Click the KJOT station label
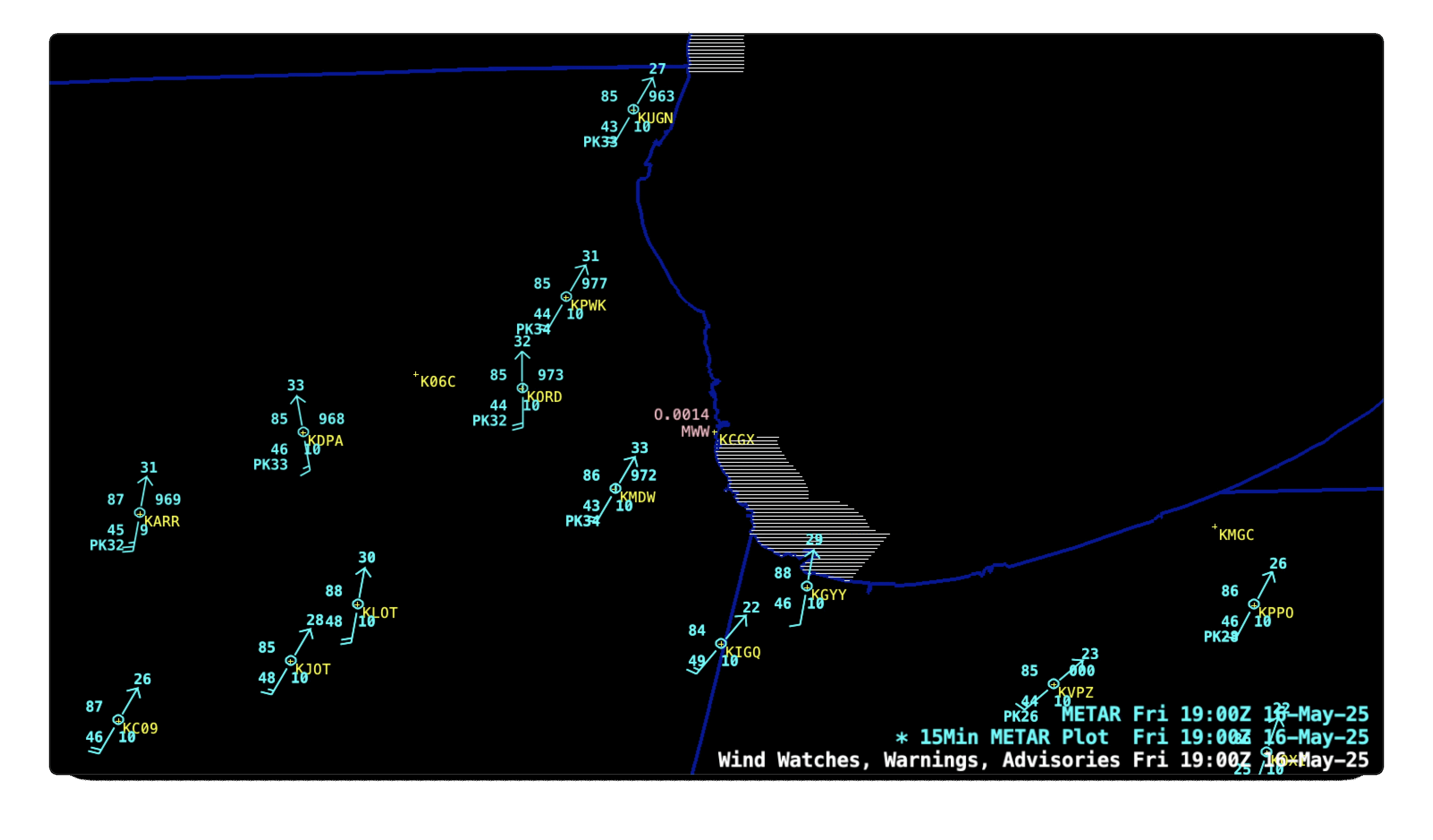 313,669
